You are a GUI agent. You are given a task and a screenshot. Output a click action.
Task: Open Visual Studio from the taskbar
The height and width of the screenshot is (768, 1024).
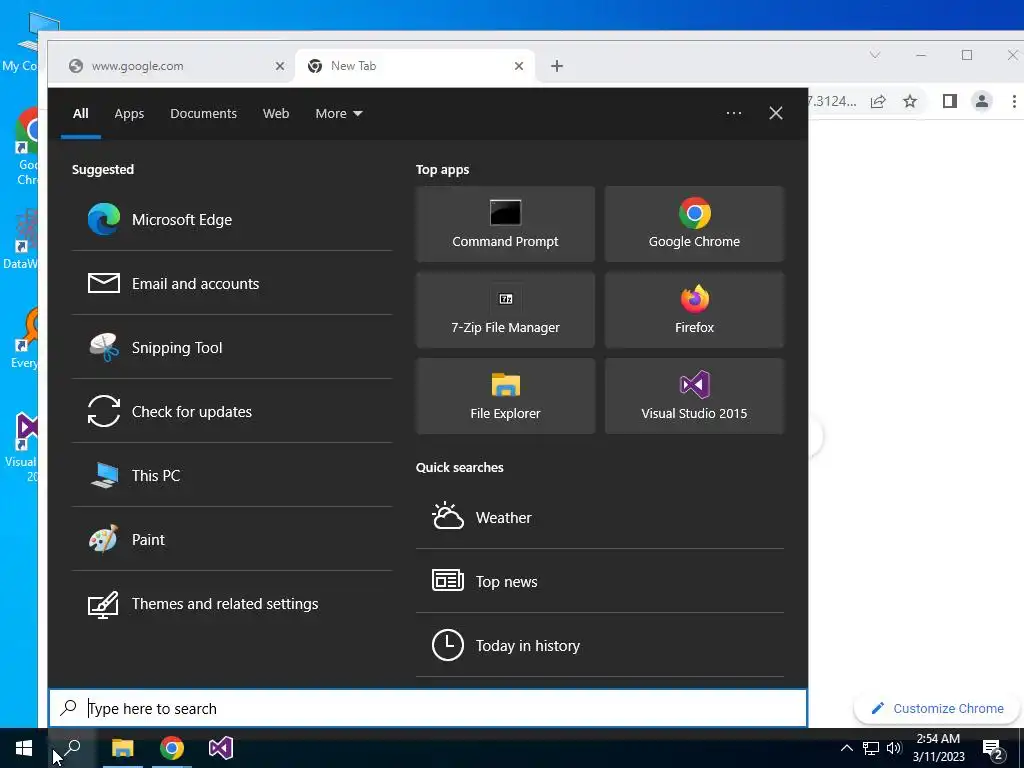[221, 748]
